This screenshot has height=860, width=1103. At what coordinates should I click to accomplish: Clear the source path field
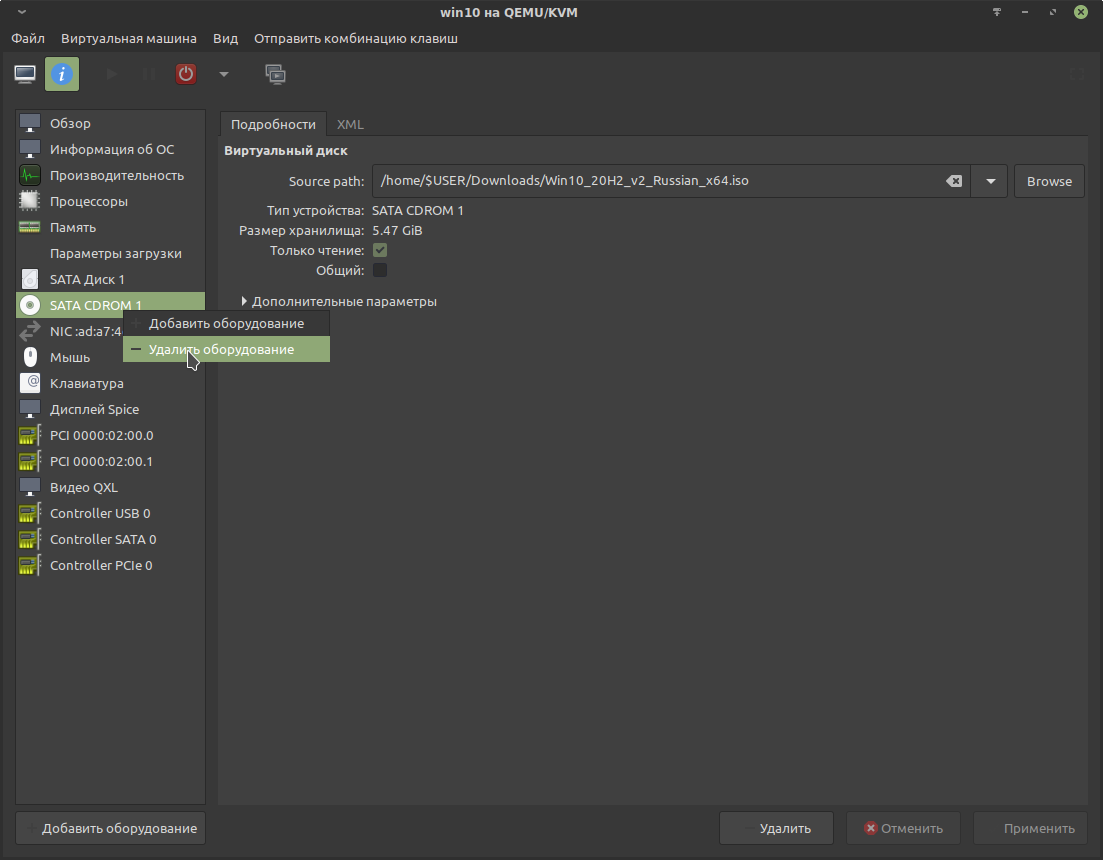954,182
